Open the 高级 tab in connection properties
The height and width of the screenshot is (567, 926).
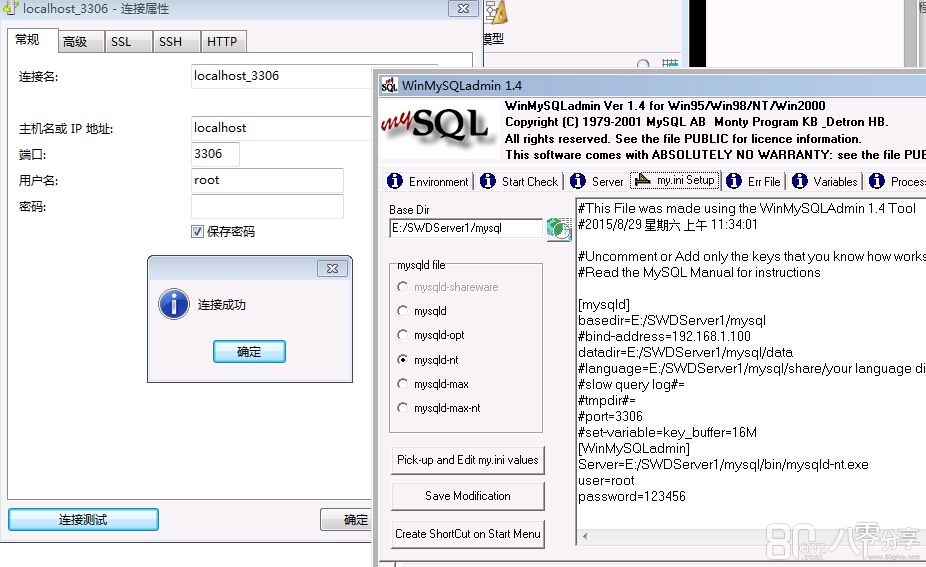coord(81,41)
